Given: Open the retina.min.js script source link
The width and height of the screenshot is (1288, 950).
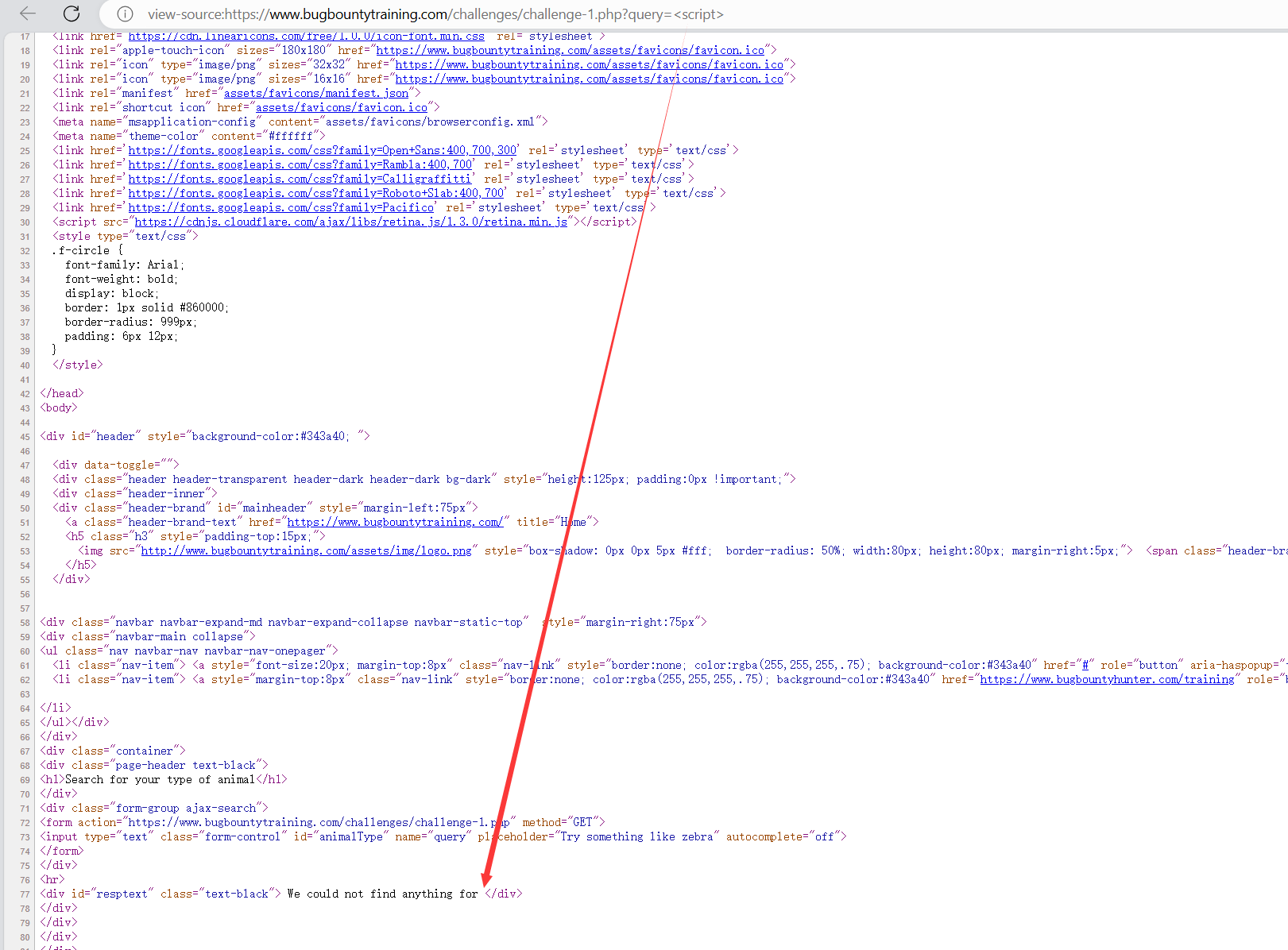Looking at the screenshot, I should point(350,222).
